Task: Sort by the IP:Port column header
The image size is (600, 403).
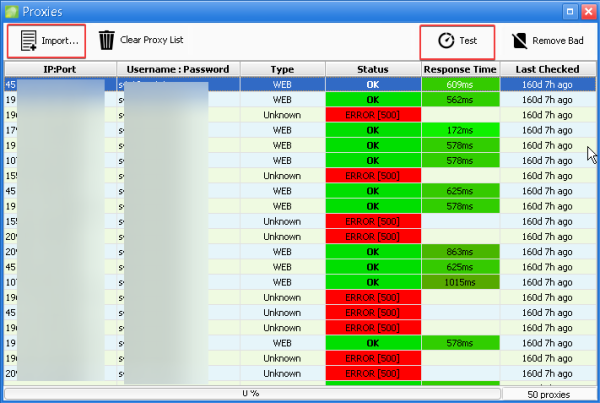Action: pos(60,69)
